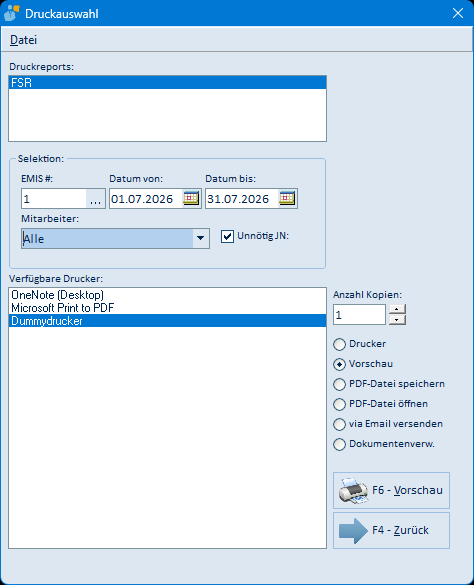474x585 pixels.
Task: Click the Druckauswahl title bar app icon
Action: [11, 13]
